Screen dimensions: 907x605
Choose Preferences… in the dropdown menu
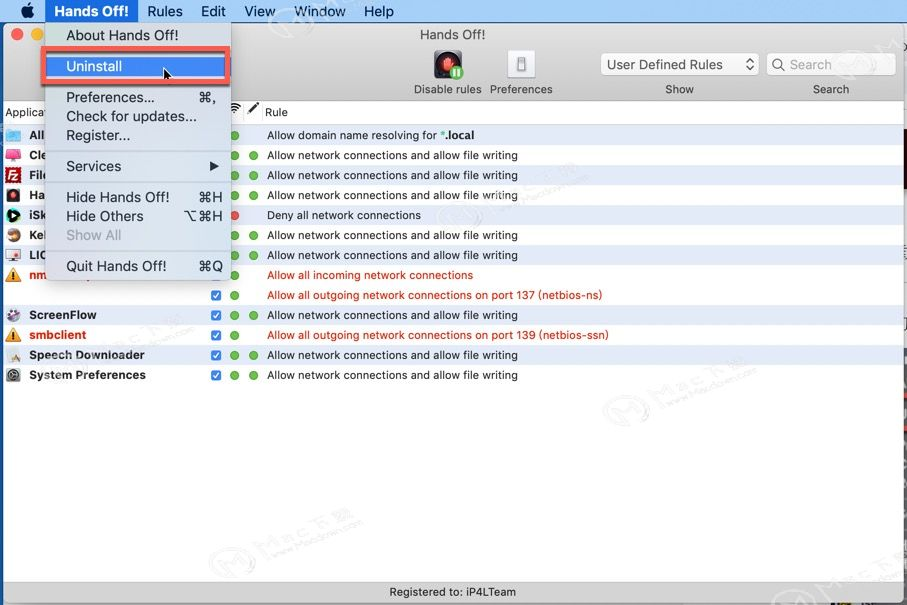[138, 97]
